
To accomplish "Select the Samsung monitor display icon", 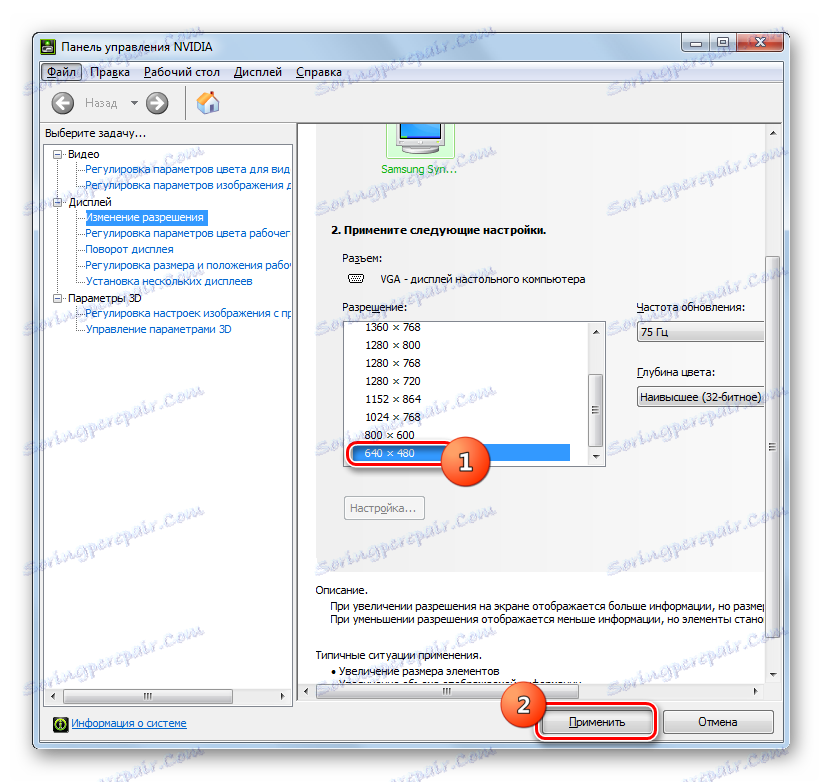I will click(420, 140).
